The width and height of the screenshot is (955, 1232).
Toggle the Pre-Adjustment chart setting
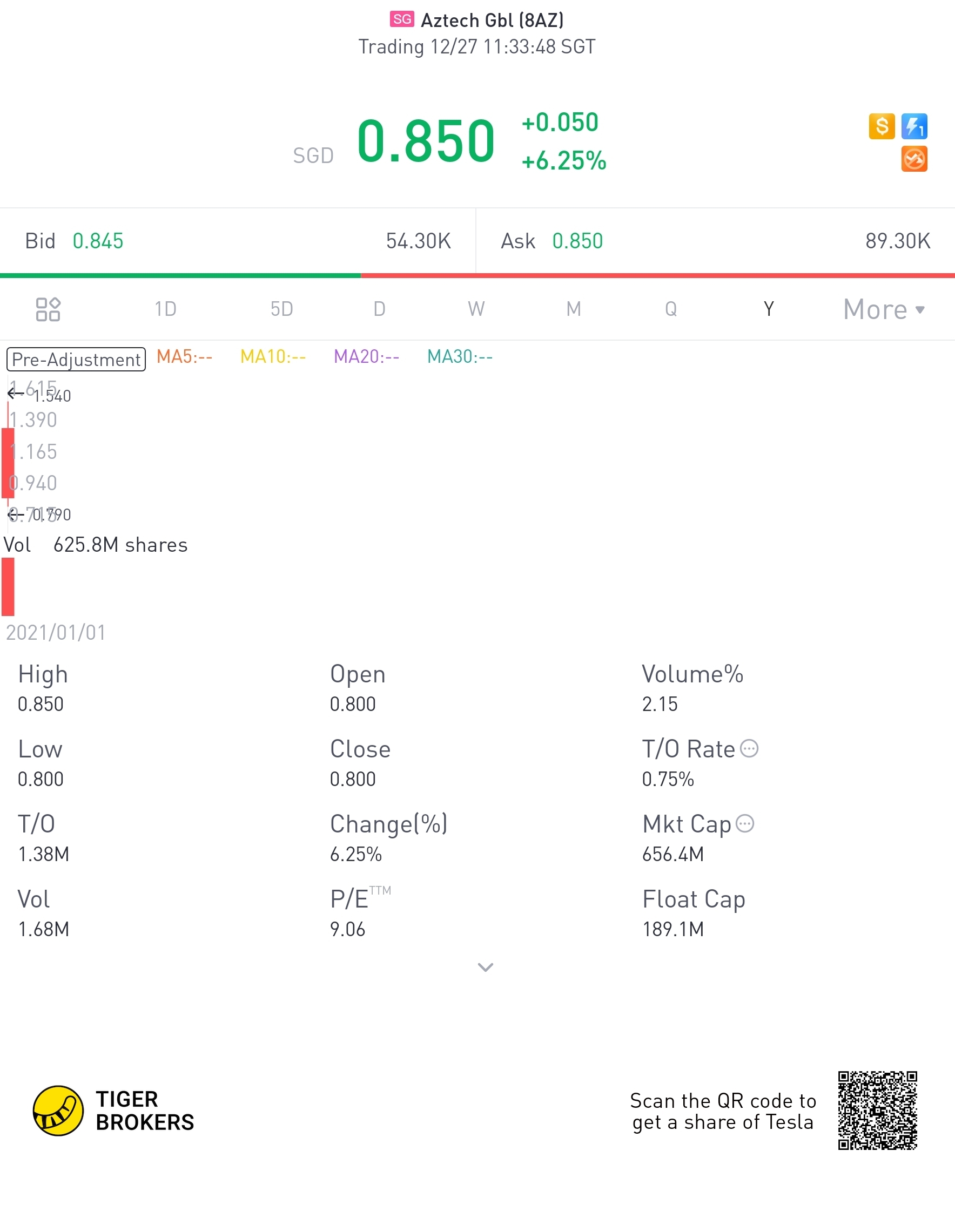click(x=76, y=360)
